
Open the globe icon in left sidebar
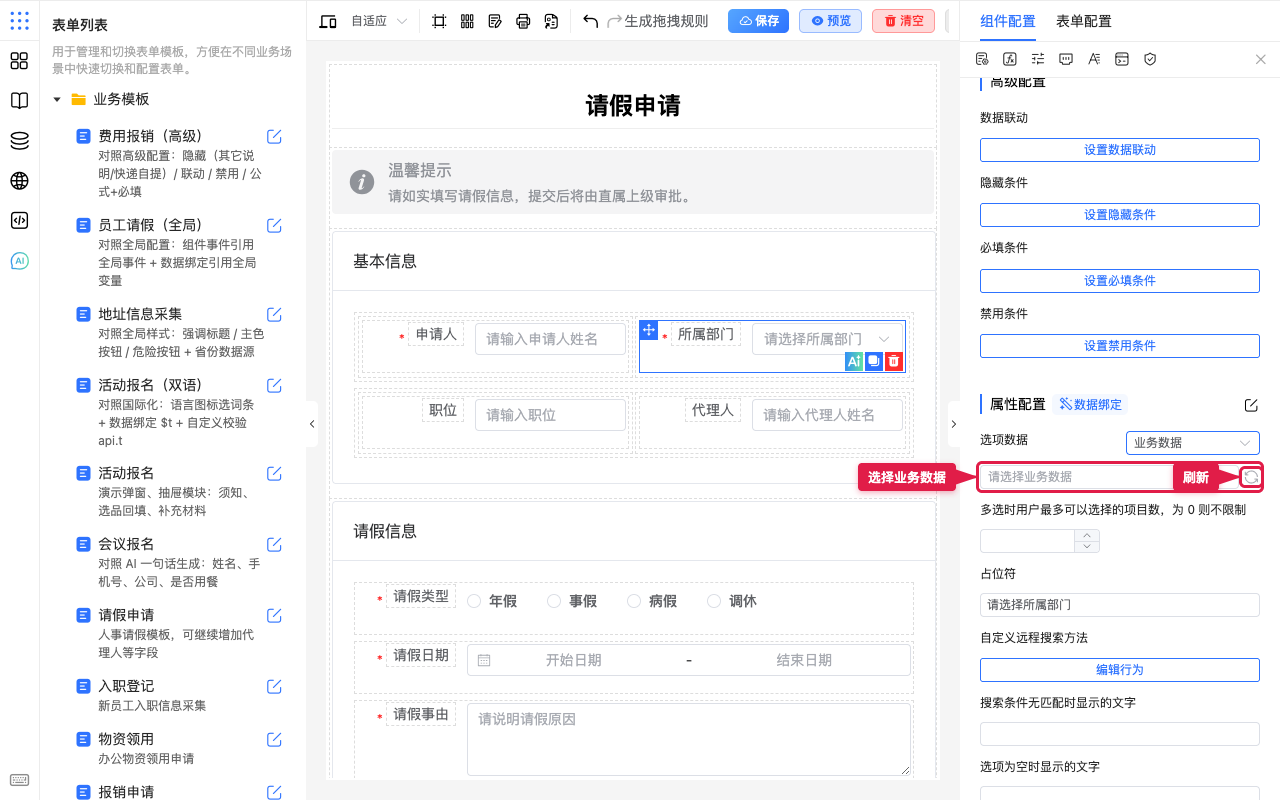tap(19, 181)
